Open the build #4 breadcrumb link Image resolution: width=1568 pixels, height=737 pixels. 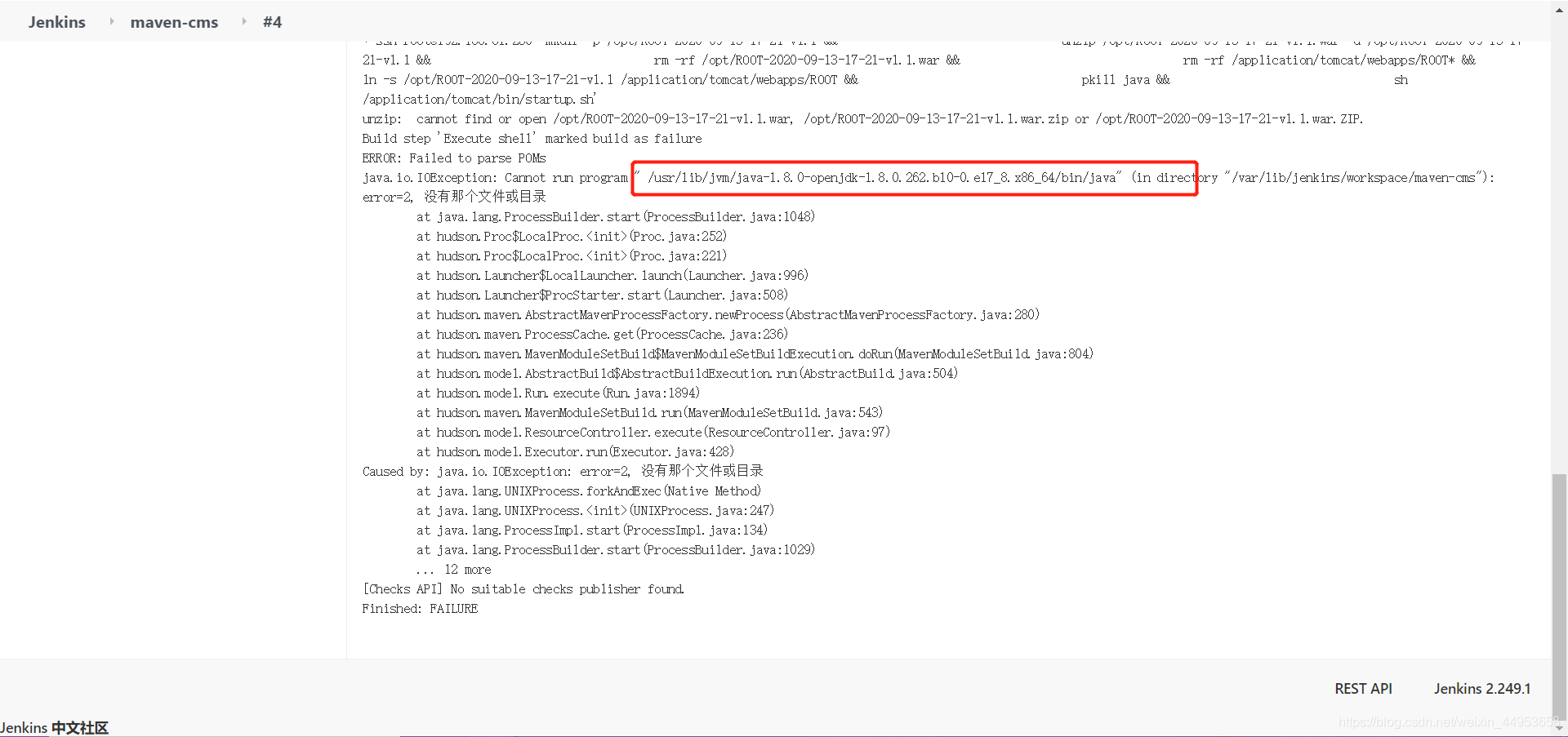click(272, 22)
